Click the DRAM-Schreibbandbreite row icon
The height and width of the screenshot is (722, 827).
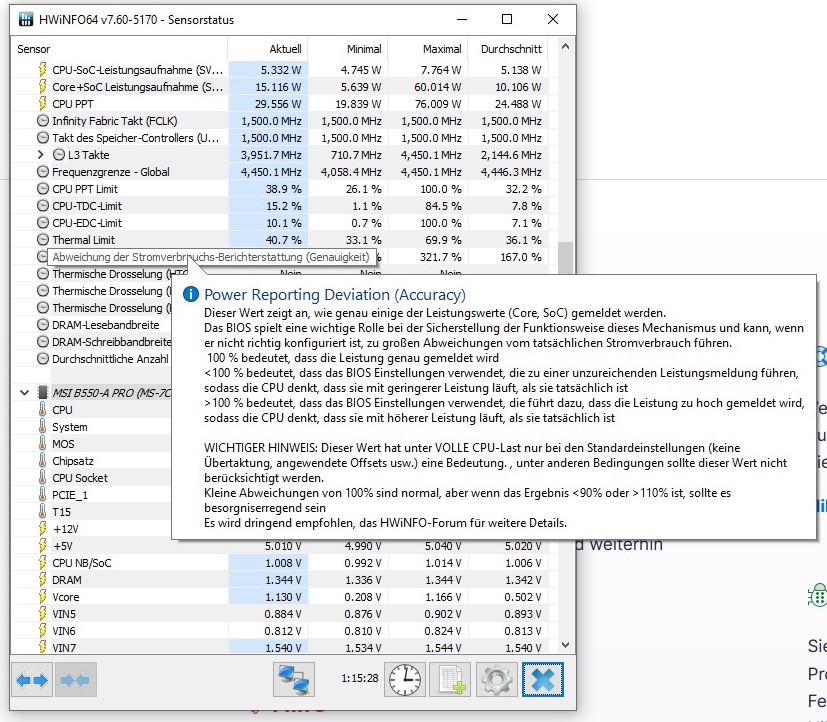coord(43,342)
